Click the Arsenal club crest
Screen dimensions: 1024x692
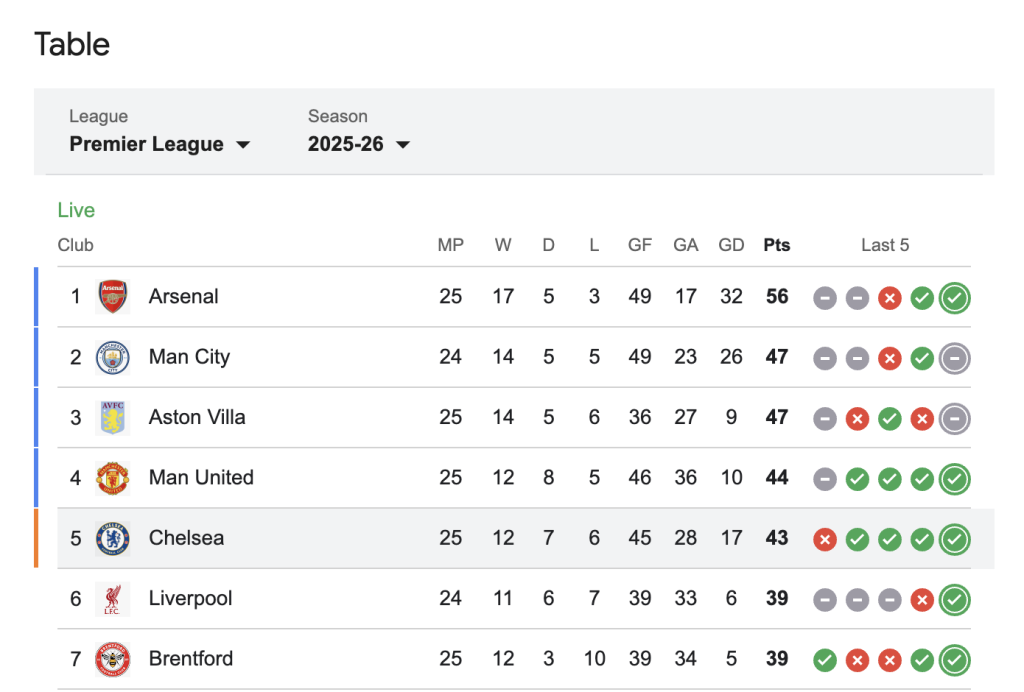113,297
